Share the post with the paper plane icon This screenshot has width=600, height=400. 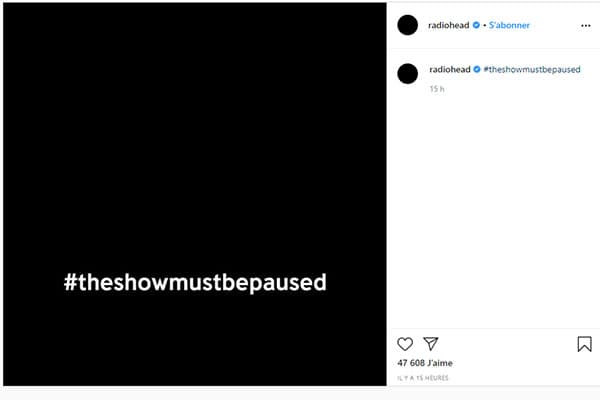(x=430, y=344)
